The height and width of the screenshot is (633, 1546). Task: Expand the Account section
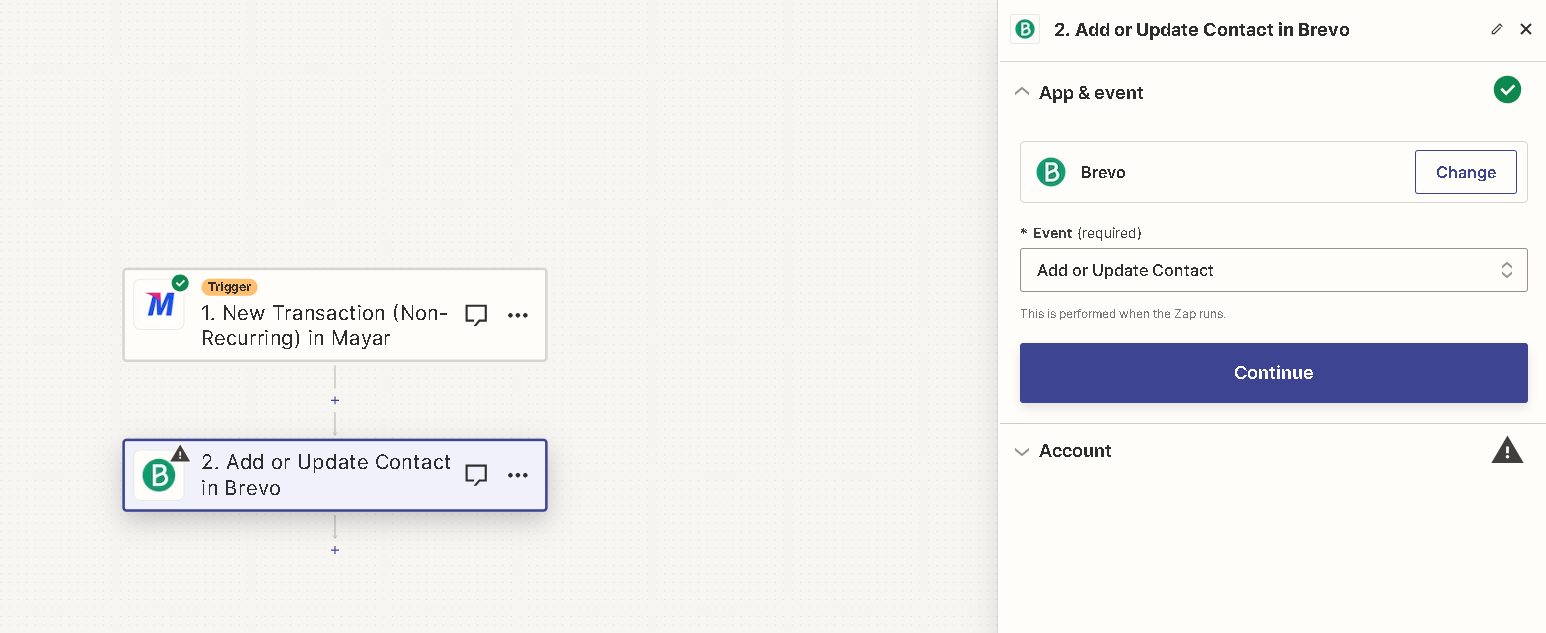click(x=1021, y=451)
